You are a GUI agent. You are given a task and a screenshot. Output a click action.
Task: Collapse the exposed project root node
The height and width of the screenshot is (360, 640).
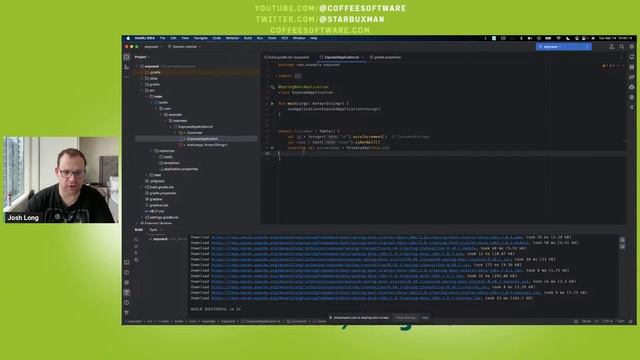click(x=138, y=66)
